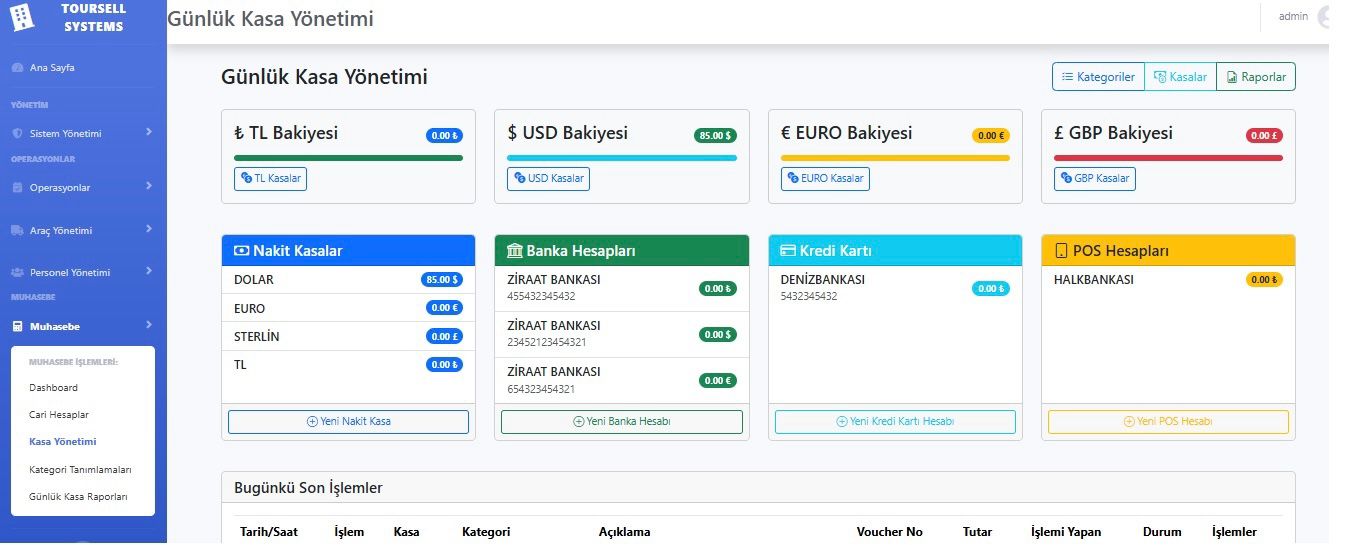Add a Yeni Nakit Kasa

(348, 422)
